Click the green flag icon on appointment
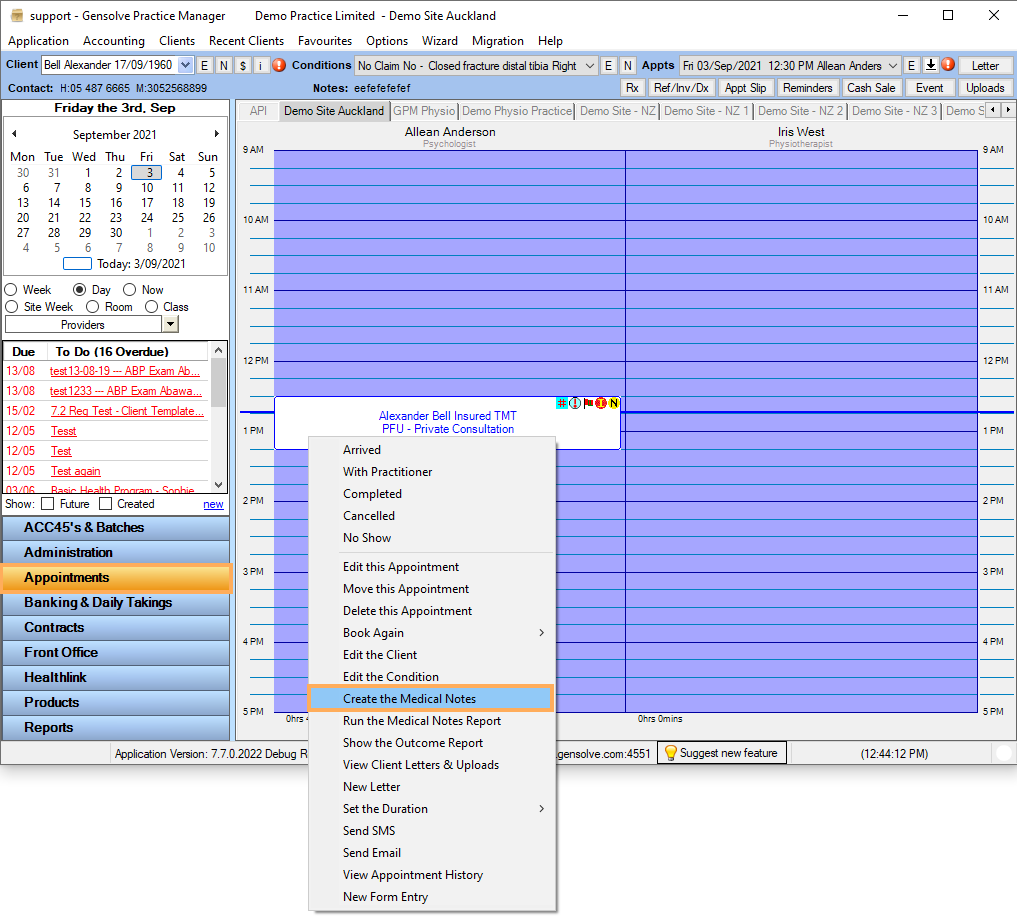1017x918 pixels. (588, 403)
